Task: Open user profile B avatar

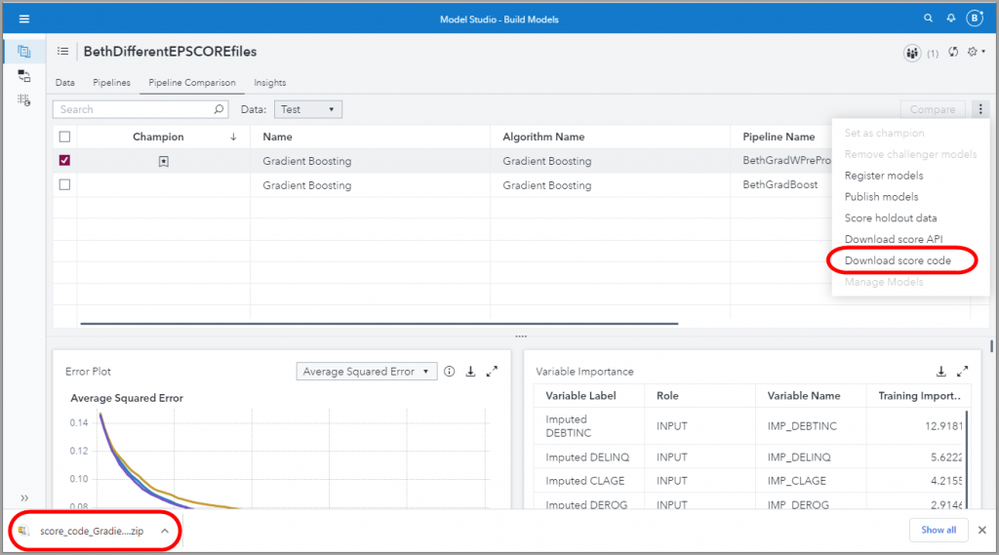Action: tap(974, 18)
